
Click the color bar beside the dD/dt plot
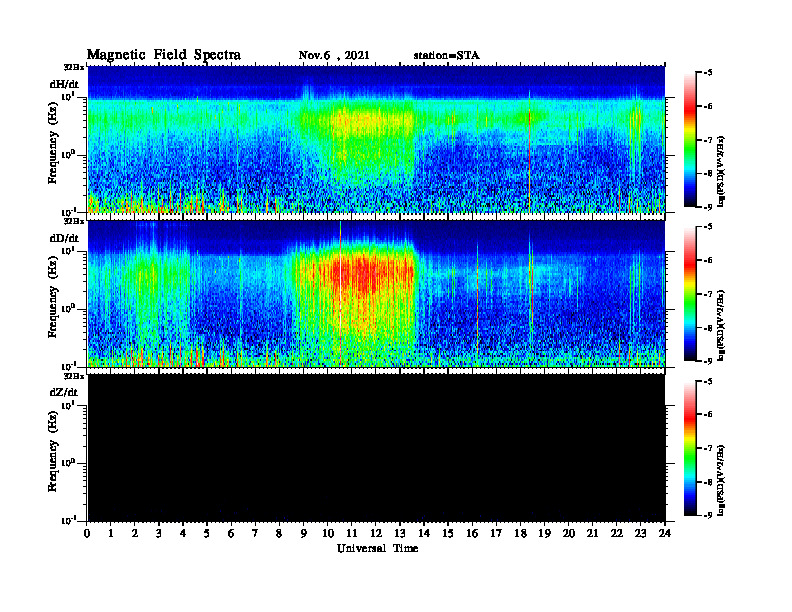[x=690, y=294]
